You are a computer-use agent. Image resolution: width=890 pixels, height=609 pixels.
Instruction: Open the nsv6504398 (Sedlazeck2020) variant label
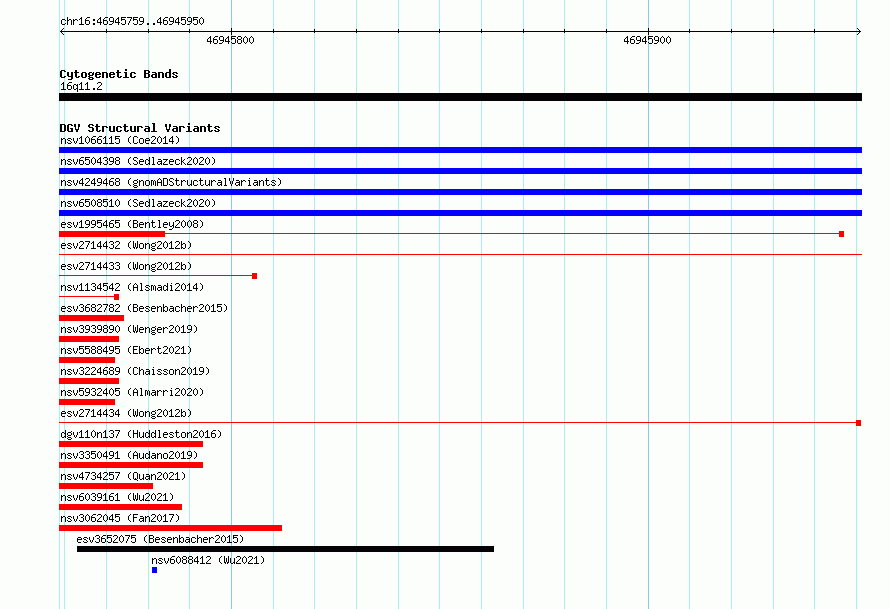138,161
